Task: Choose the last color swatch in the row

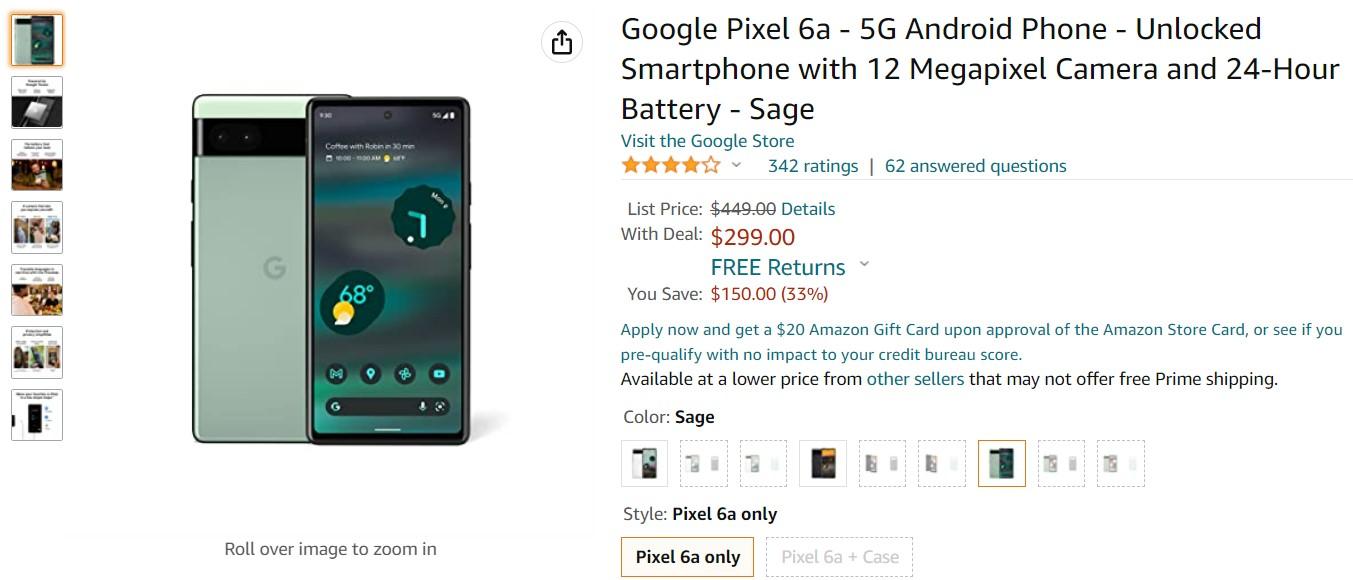Action: [x=1120, y=463]
